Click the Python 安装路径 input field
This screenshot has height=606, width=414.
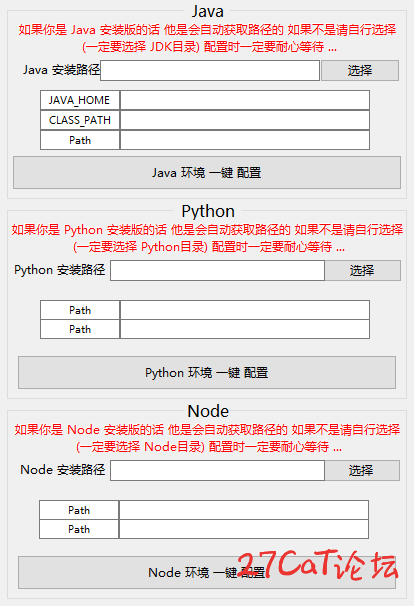click(217, 270)
